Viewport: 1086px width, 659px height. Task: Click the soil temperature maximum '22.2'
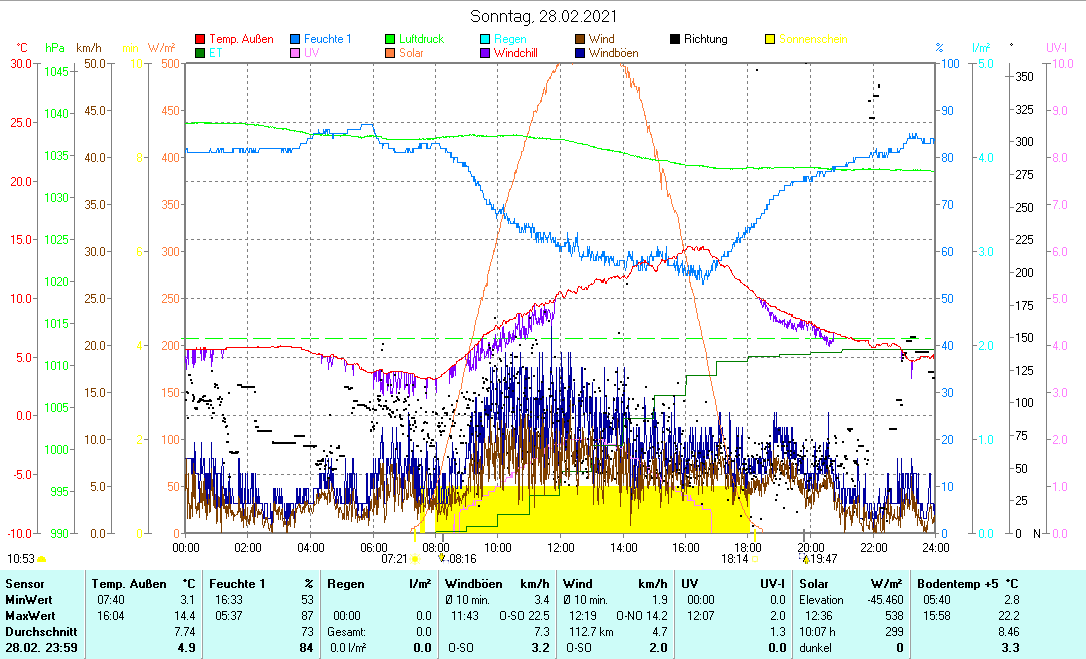(x=1008, y=616)
